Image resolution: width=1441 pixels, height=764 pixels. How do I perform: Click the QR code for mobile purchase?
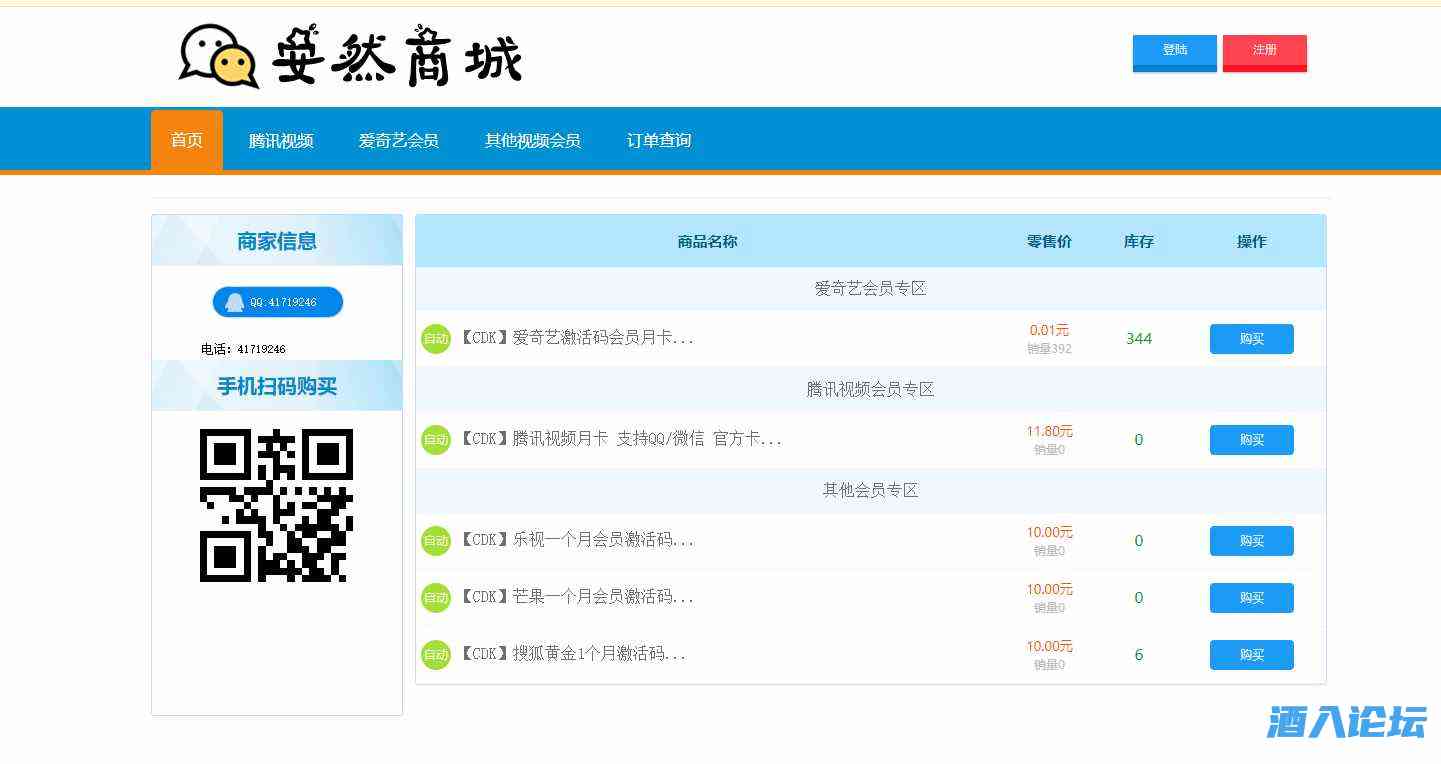coord(277,505)
